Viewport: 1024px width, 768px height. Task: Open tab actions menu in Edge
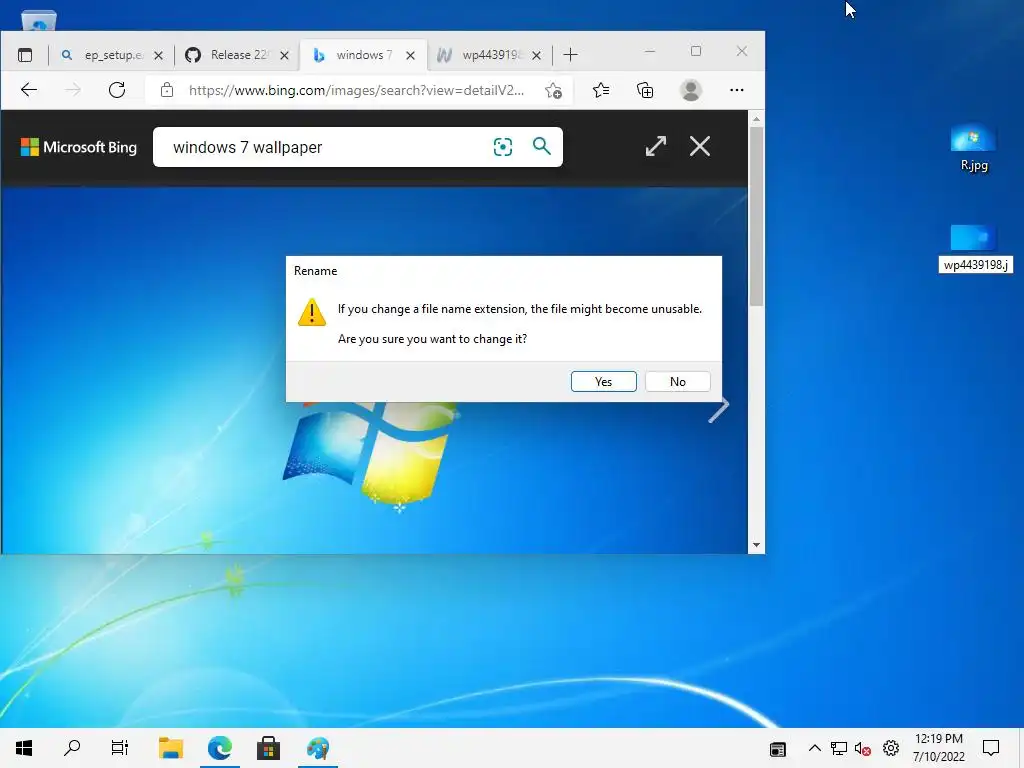pyautogui.click(x=25, y=55)
